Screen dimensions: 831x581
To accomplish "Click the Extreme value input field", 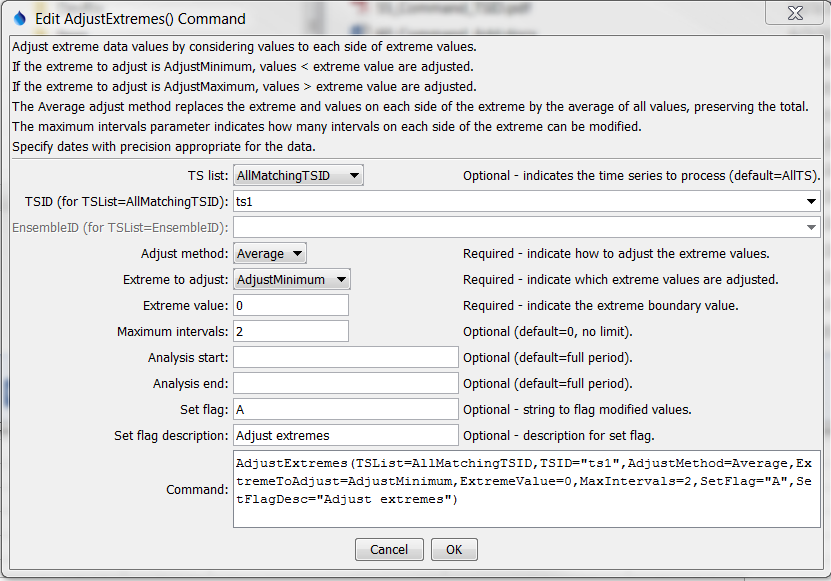I will (x=290, y=305).
